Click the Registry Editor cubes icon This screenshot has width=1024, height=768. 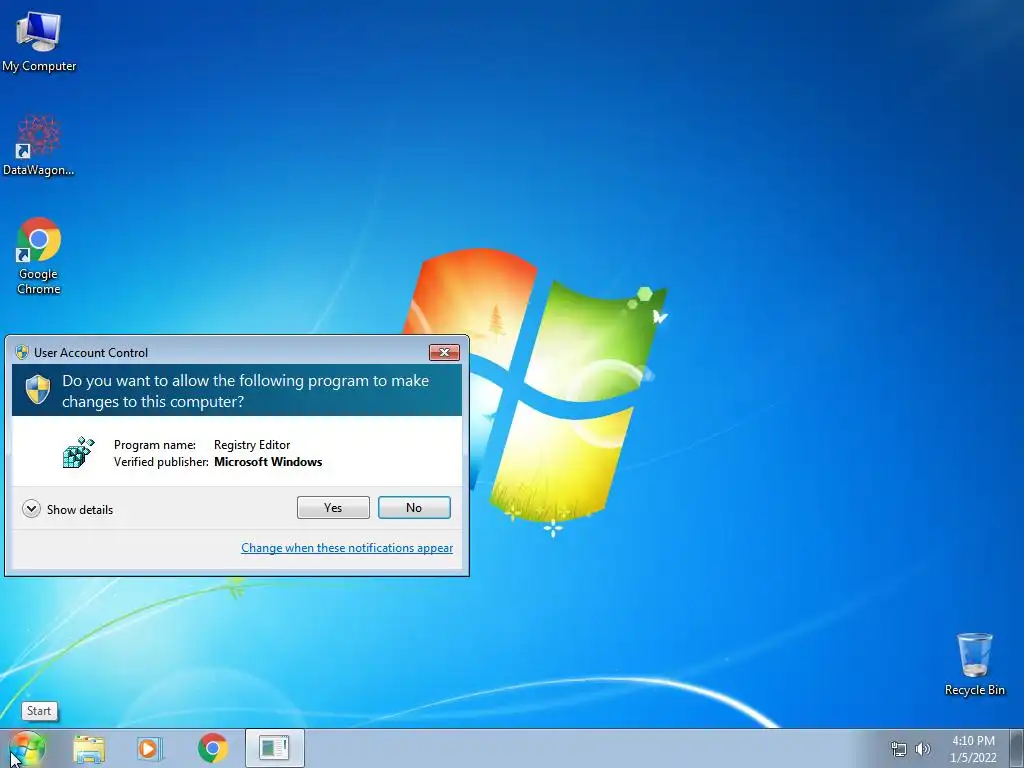click(78, 453)
